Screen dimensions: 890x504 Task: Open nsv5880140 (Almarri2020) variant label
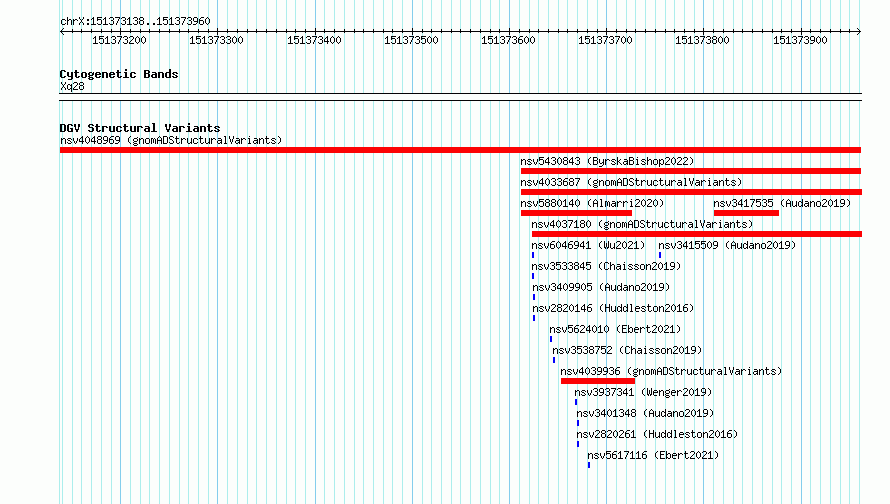592,203
